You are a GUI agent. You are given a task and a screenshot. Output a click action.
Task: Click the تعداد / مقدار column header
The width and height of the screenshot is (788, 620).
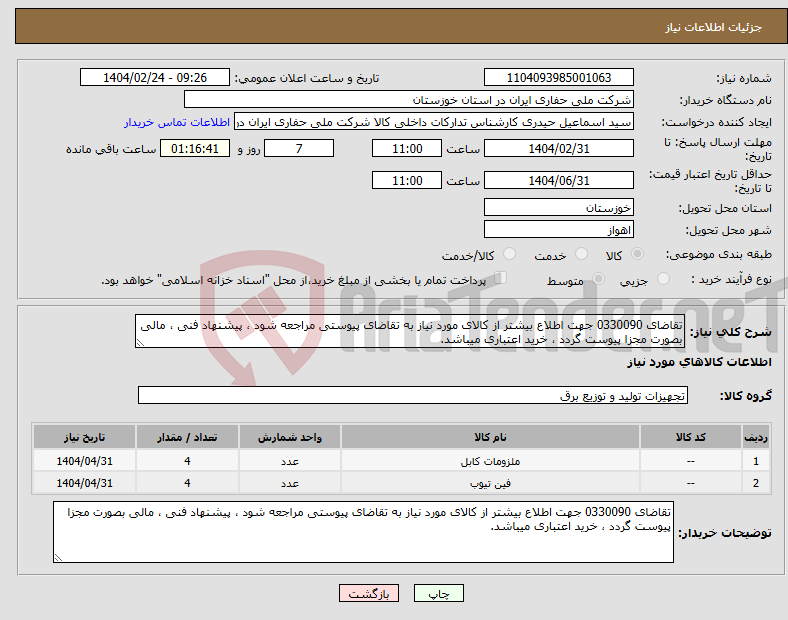[187, 437]
